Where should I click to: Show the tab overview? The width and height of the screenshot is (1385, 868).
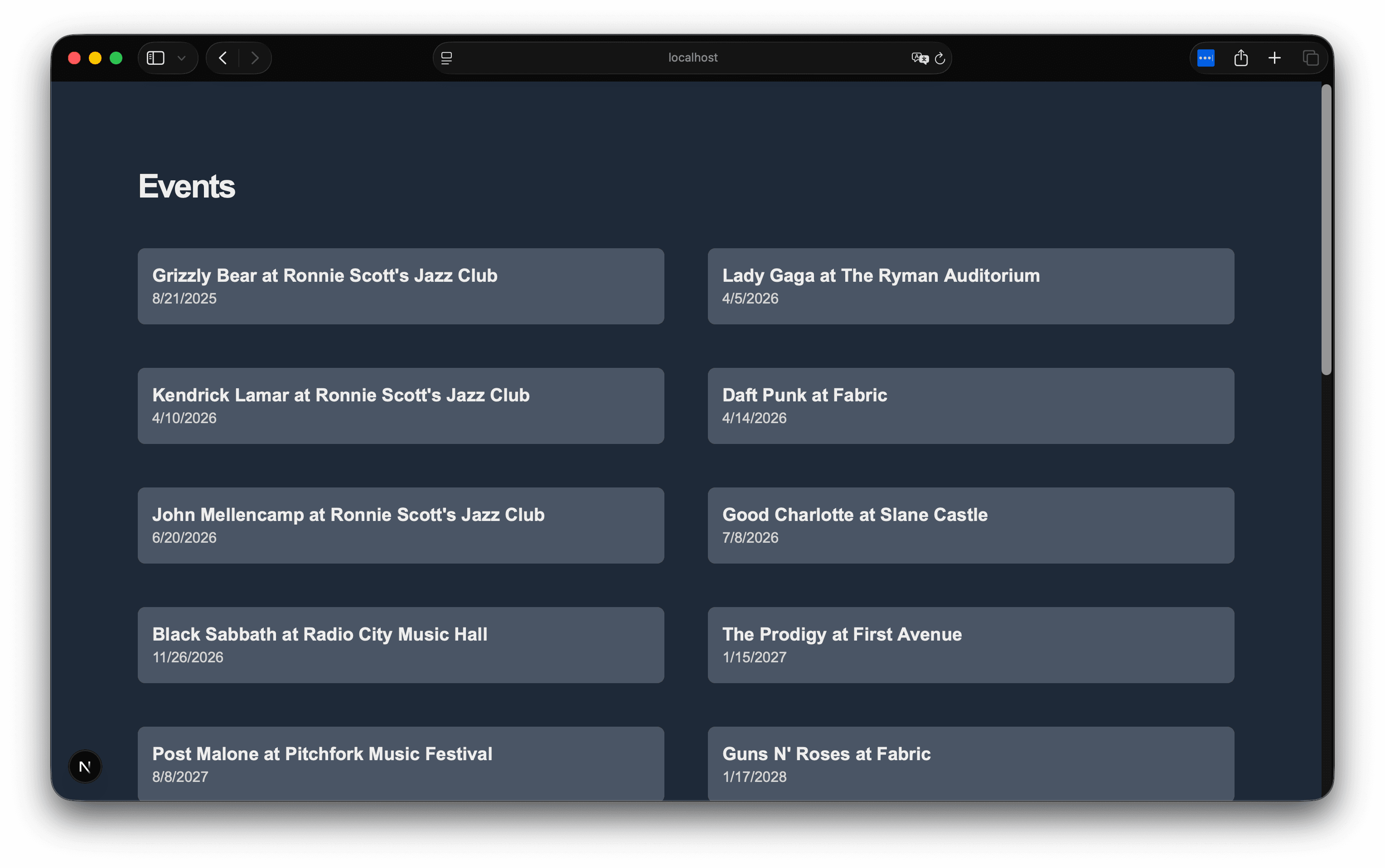pos(1310,58)
